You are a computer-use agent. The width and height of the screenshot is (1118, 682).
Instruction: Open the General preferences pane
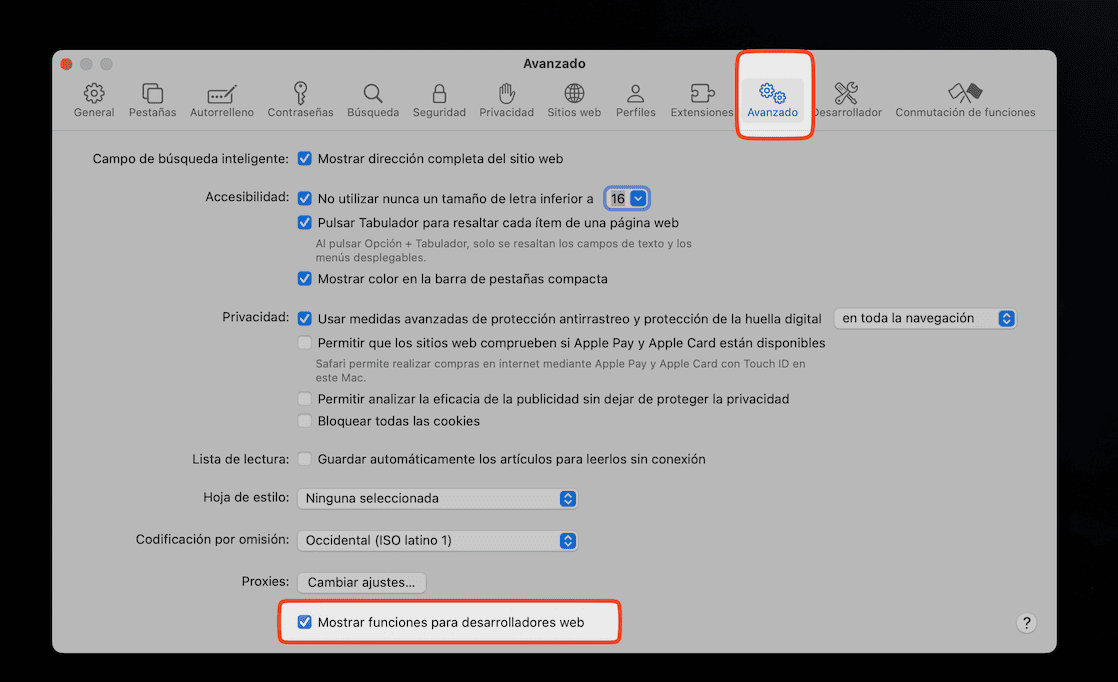pyautogui.click(x=93, y=100)
